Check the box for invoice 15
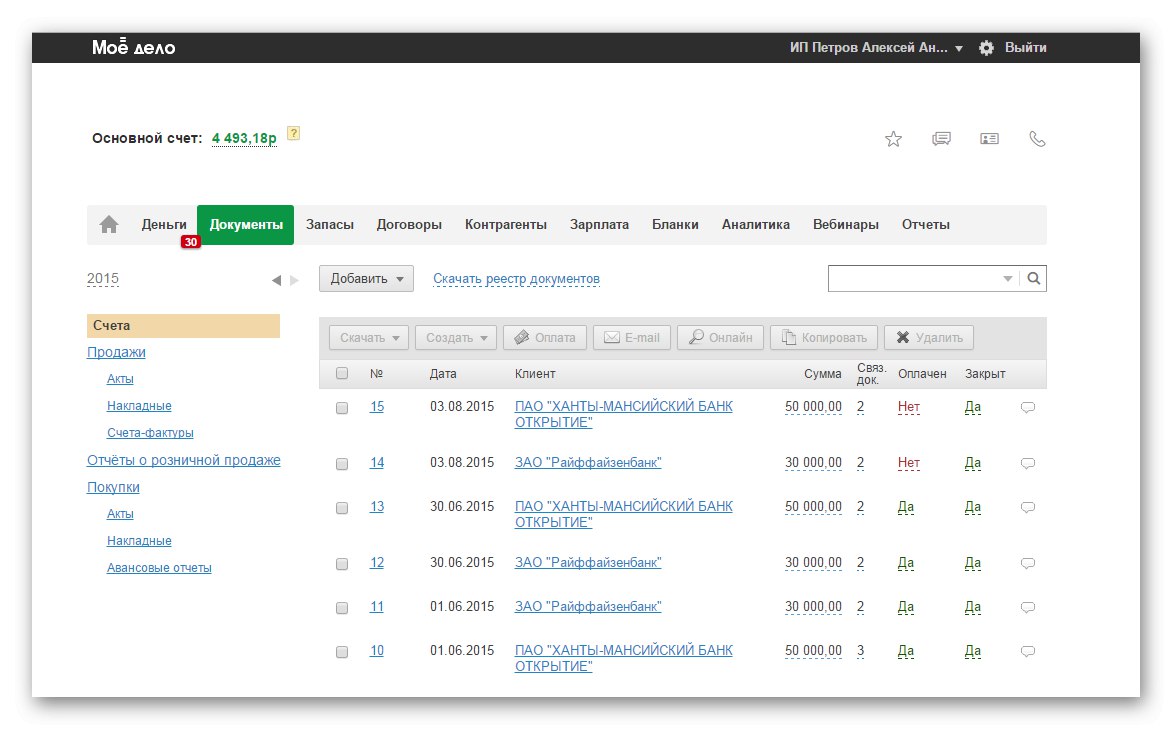The image size is (1172, 729). click(342, 408)
